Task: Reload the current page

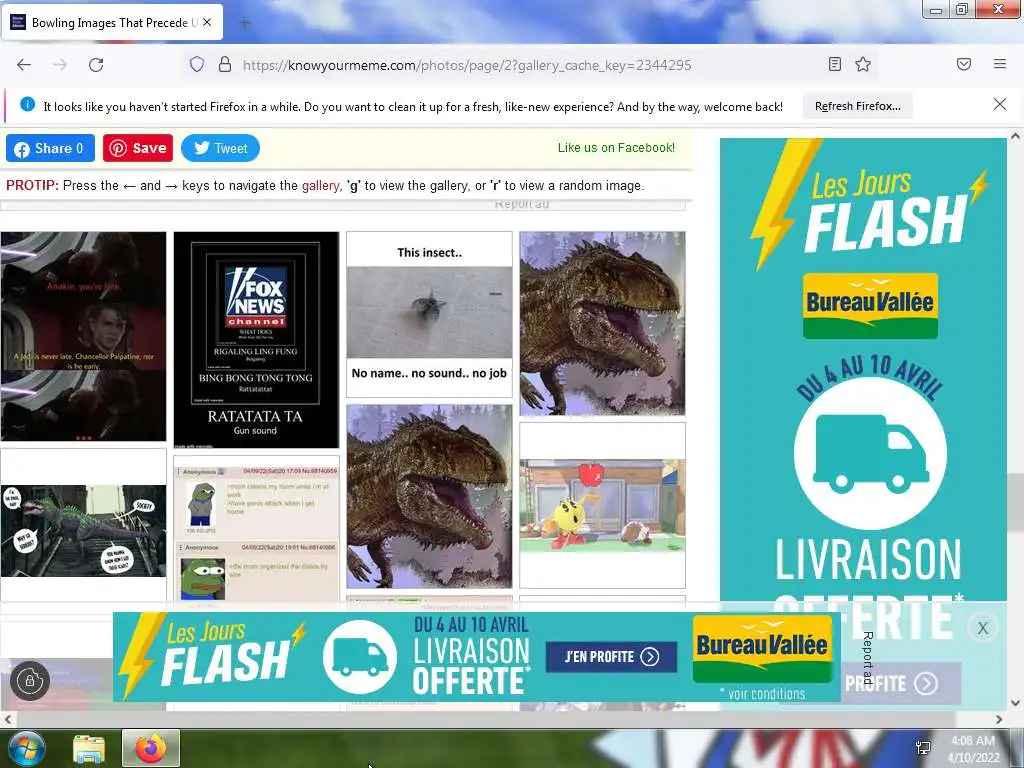Action: coord(96,65)
